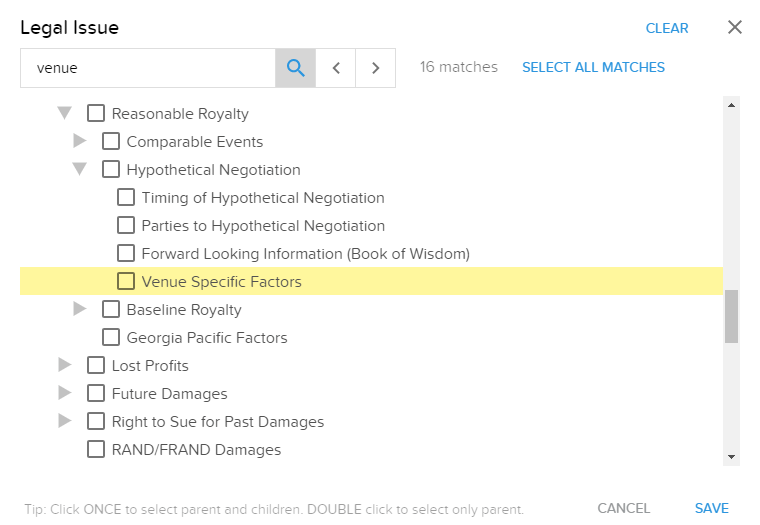This screenshot has width=760, height=525.
Task: Click the scrollbar down arrow
Action: 731,457
